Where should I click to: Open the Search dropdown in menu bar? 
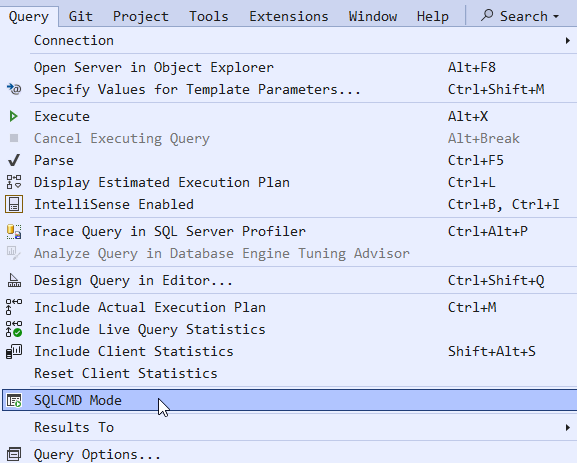(520, 16)
